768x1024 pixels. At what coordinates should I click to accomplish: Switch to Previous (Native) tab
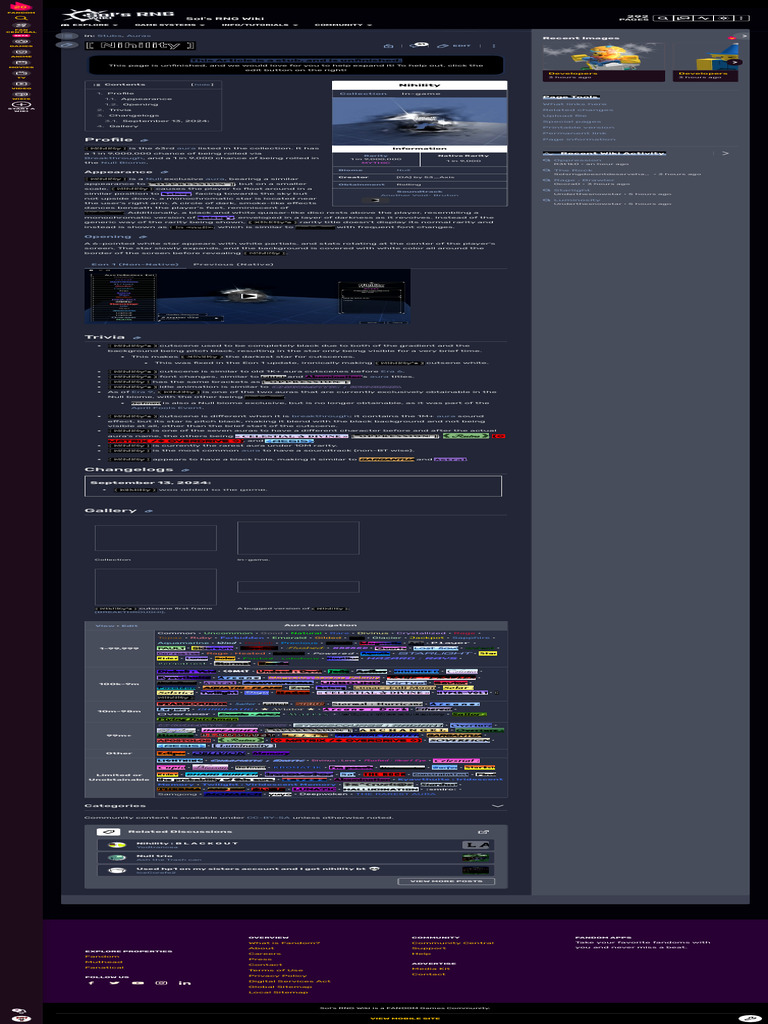coord(231,264)
